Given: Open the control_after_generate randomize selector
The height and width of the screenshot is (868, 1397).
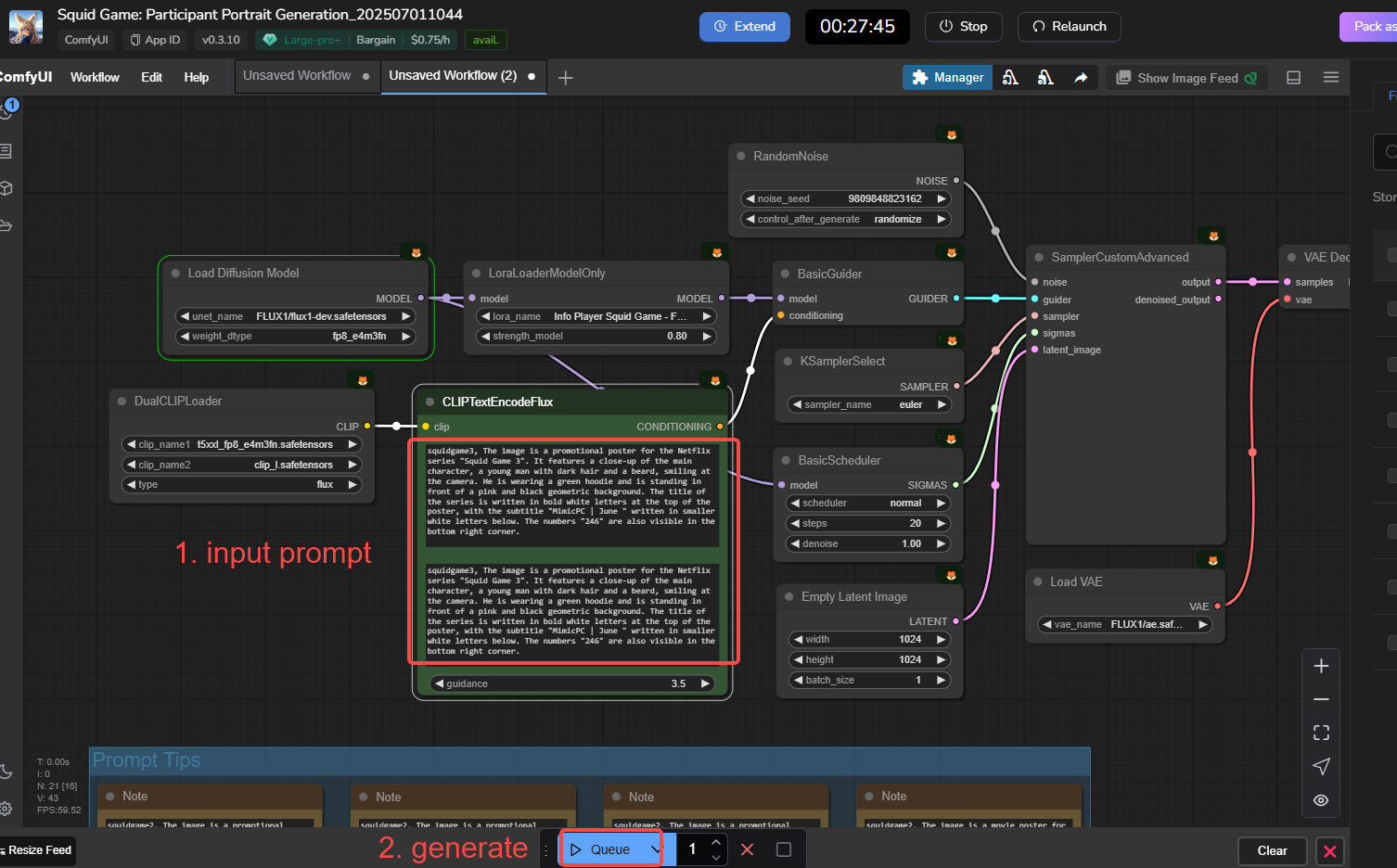Looking at the screenshot, I should [x=846, y=219].
